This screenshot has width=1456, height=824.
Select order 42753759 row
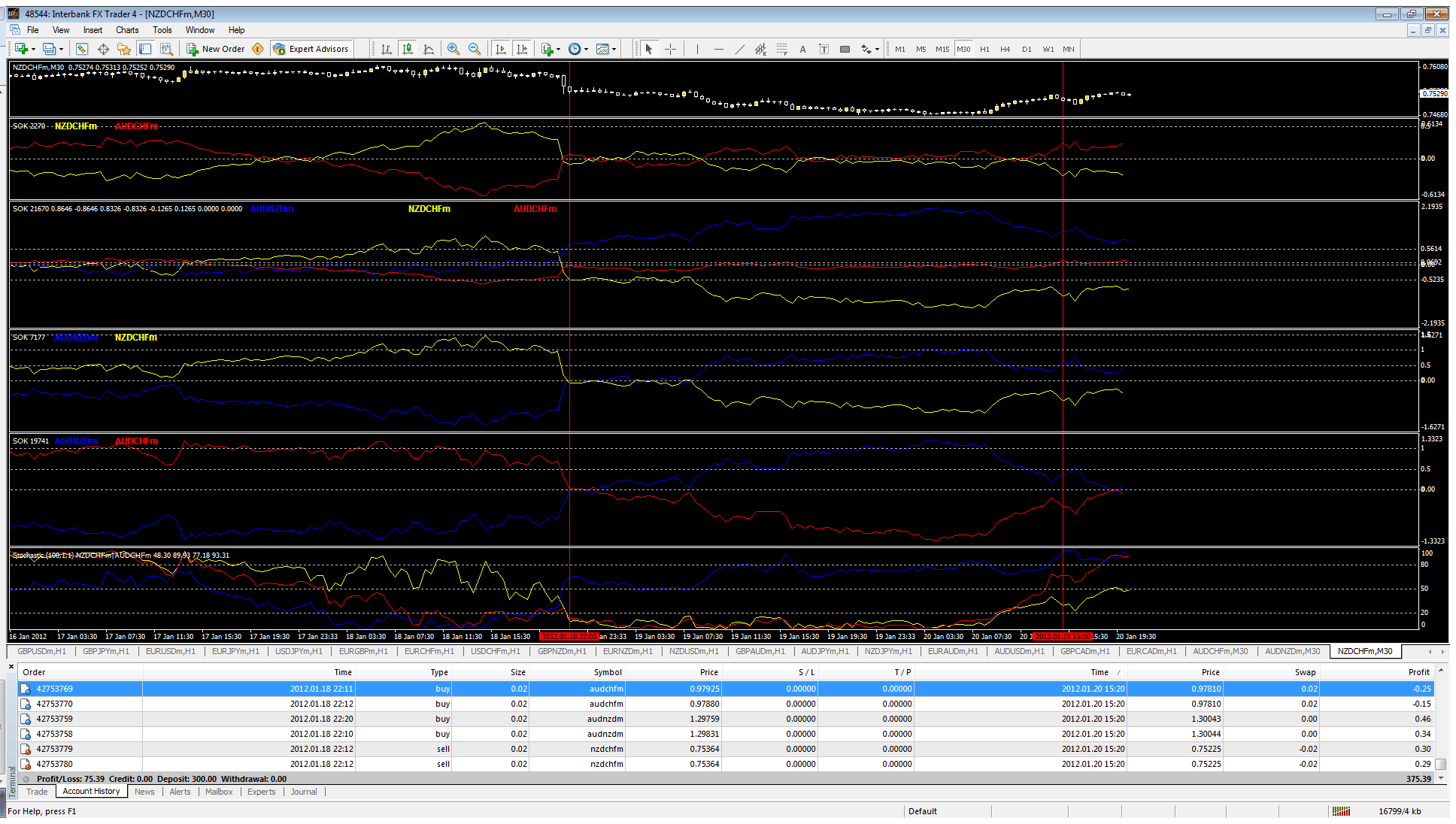pos(726,719)
